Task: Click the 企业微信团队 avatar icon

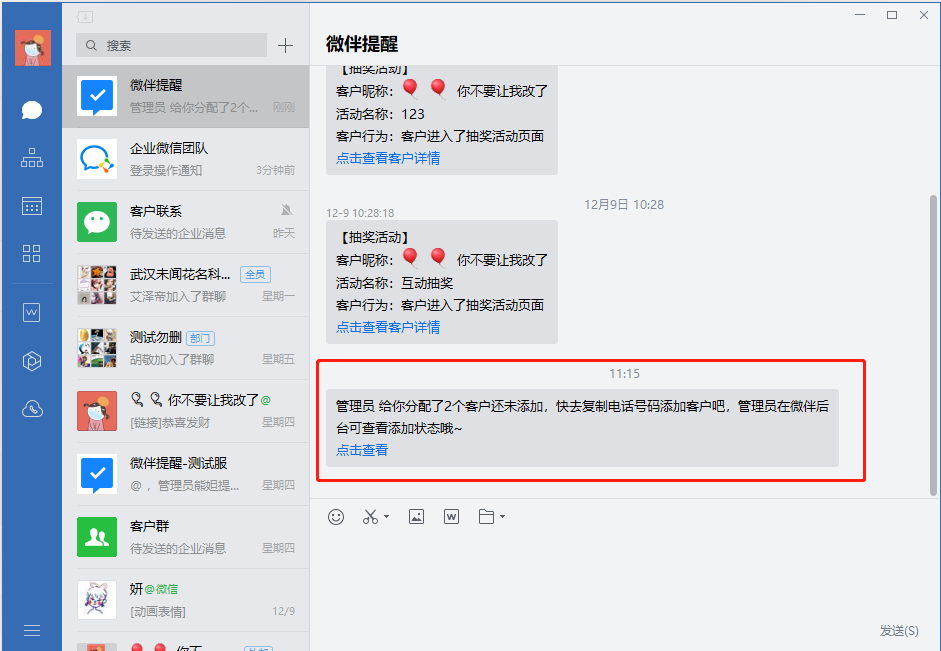Action: pyautogui.click(x=97, y=159)
